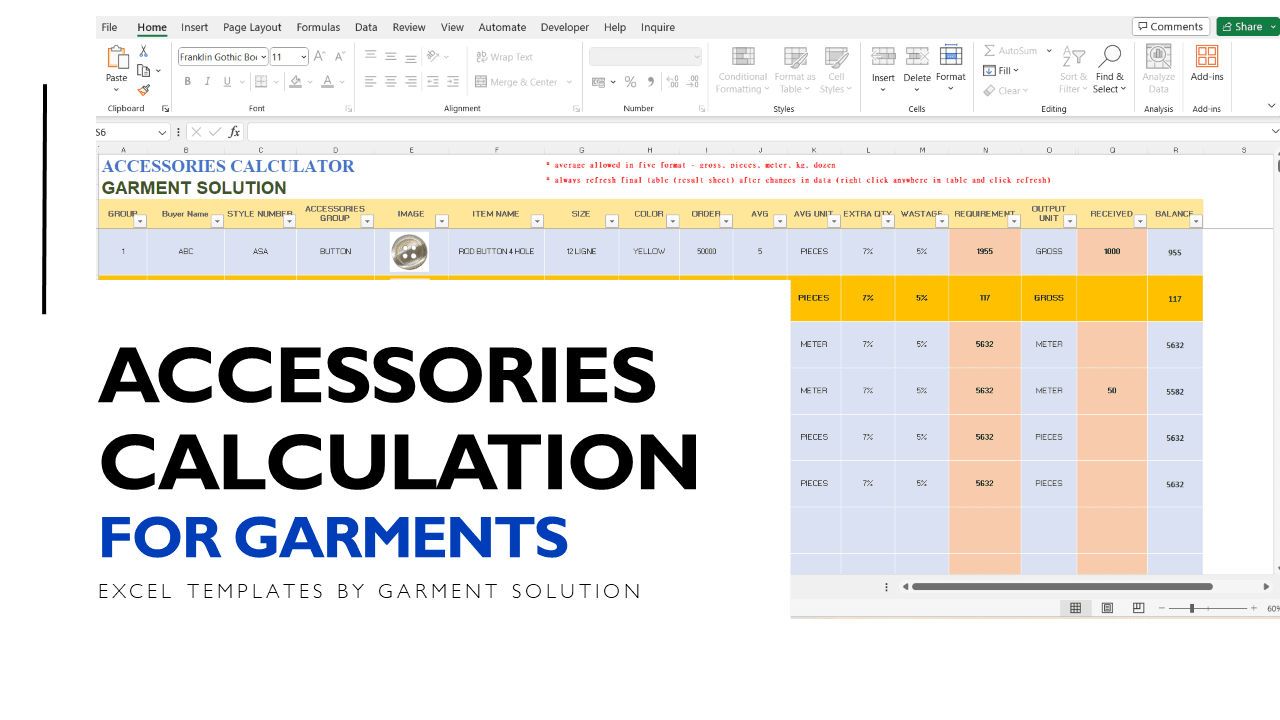
Task: Click the Increase Font Size icon
Action: point(318,56)
